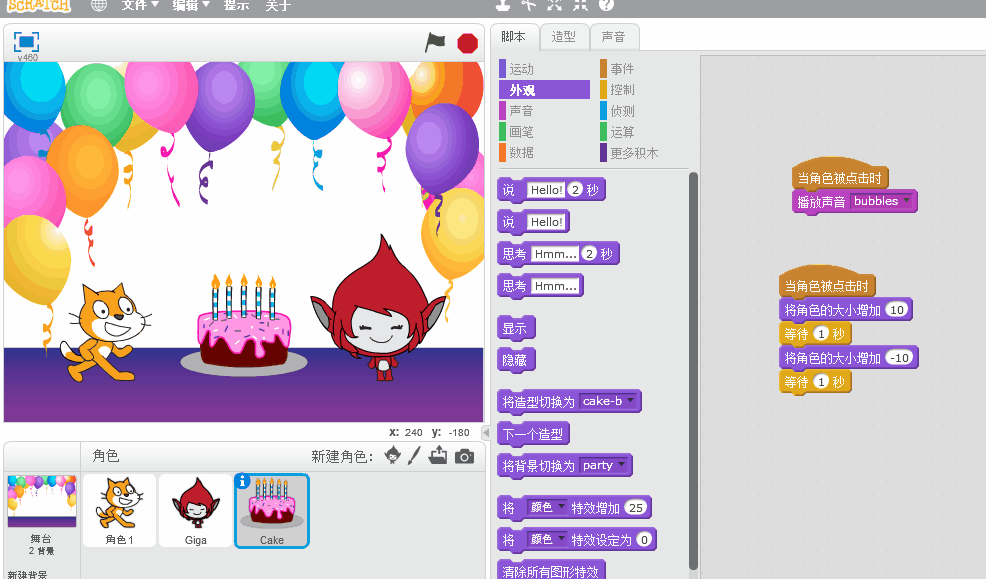
Task: Select the Giga sprite thumbnail
Action: click(x=196, y=510)
